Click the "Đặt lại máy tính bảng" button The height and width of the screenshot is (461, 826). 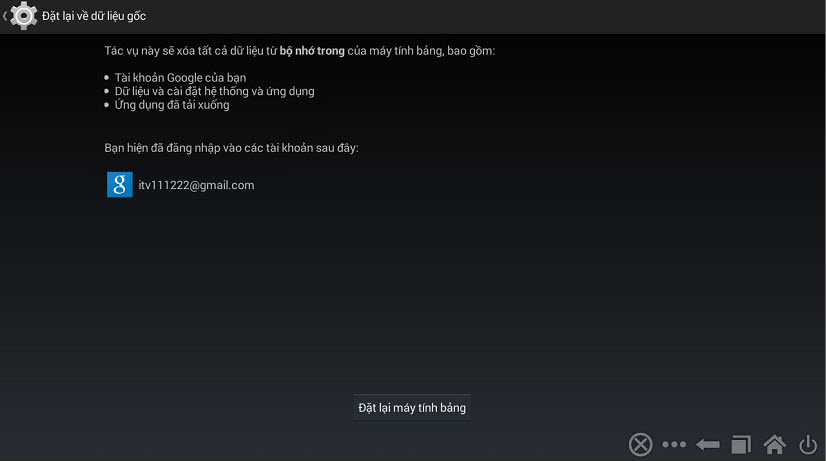point(412,407)
